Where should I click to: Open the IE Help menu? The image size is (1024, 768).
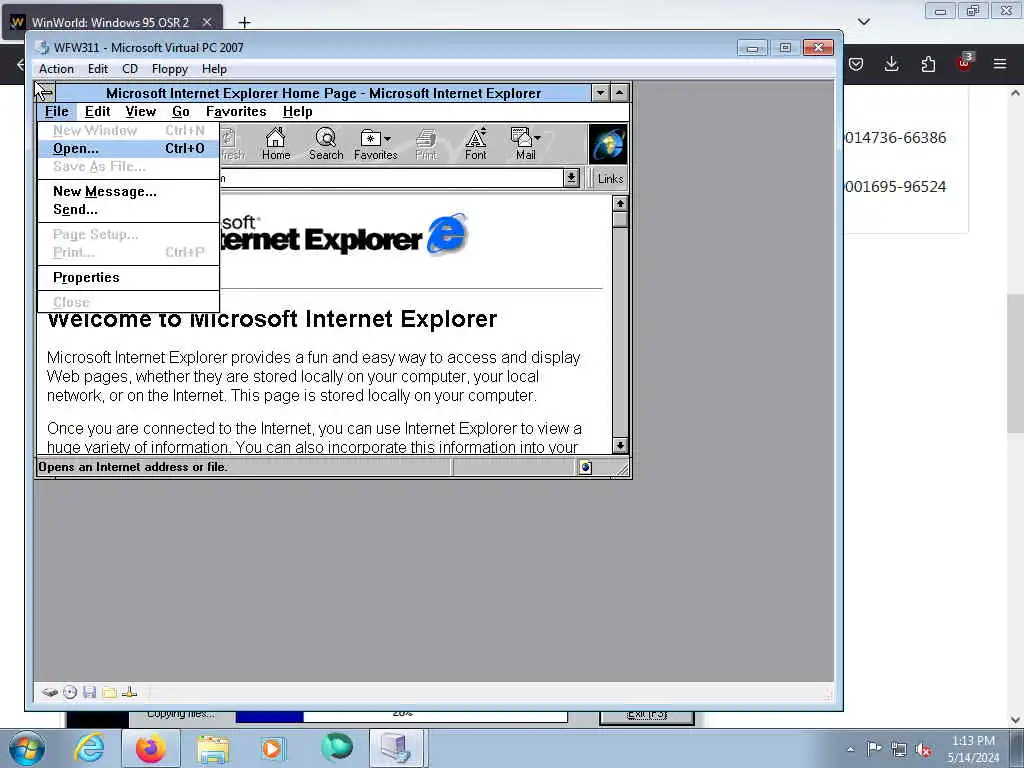tap(297, 112)
